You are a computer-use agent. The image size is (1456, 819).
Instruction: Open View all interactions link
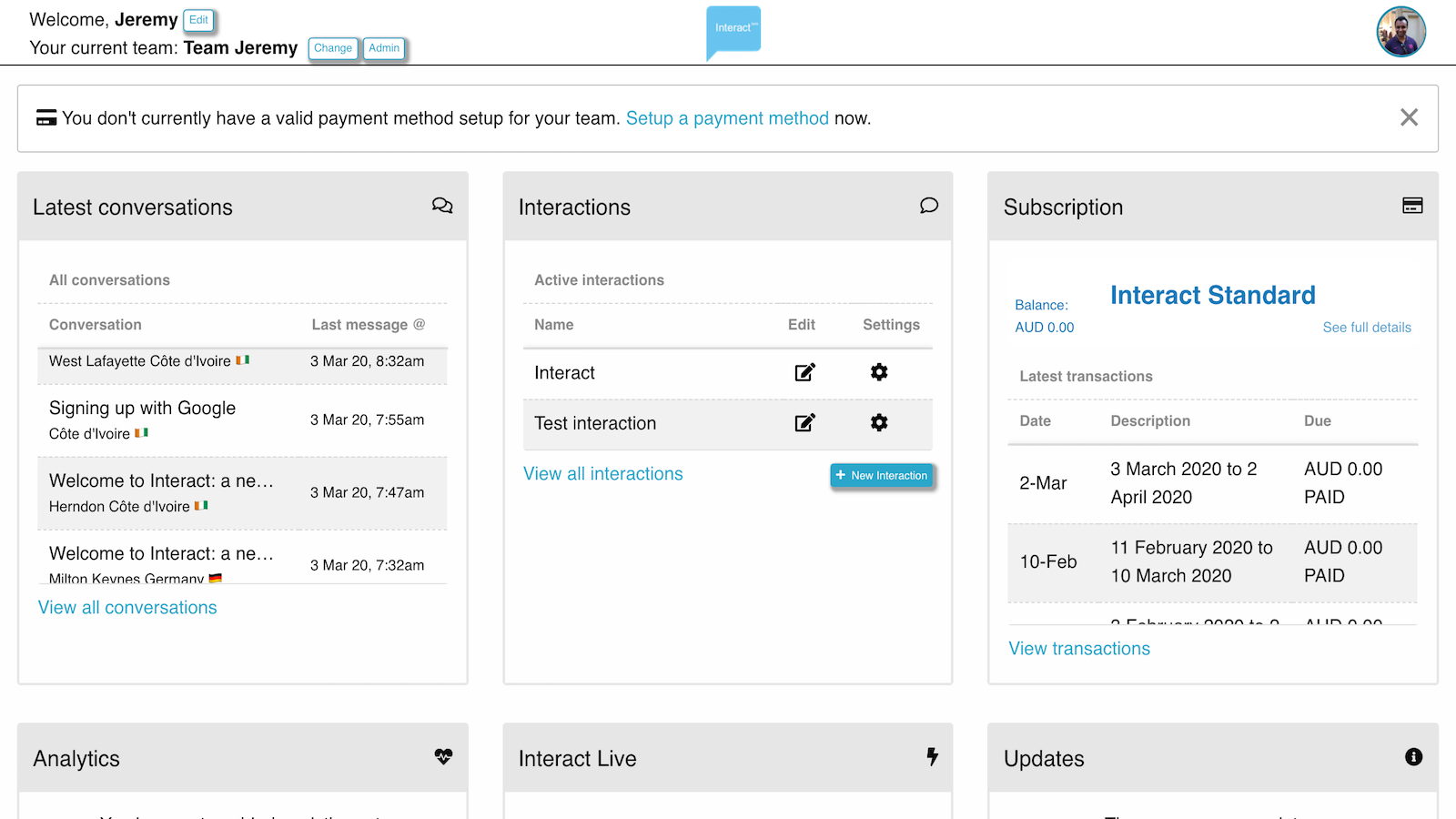(x=602, y=474)
